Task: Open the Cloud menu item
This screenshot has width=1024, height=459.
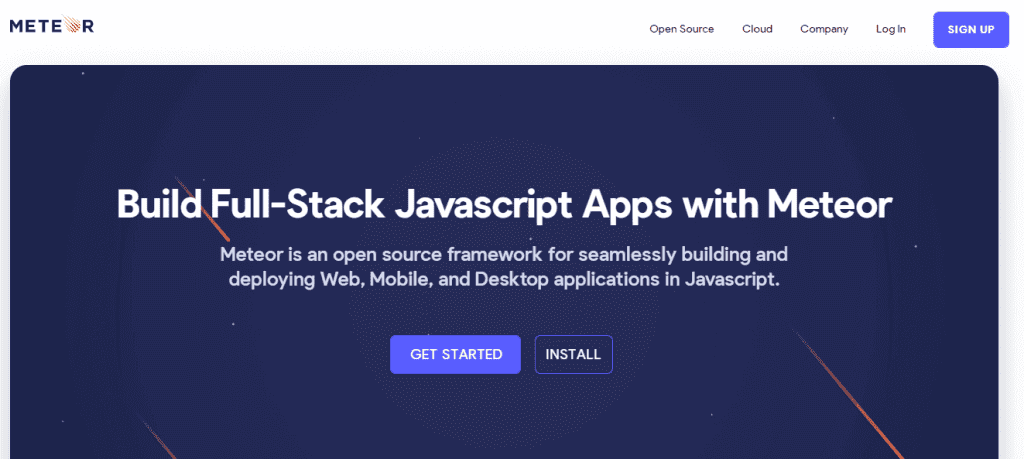Action: click(x=757, y=29)
